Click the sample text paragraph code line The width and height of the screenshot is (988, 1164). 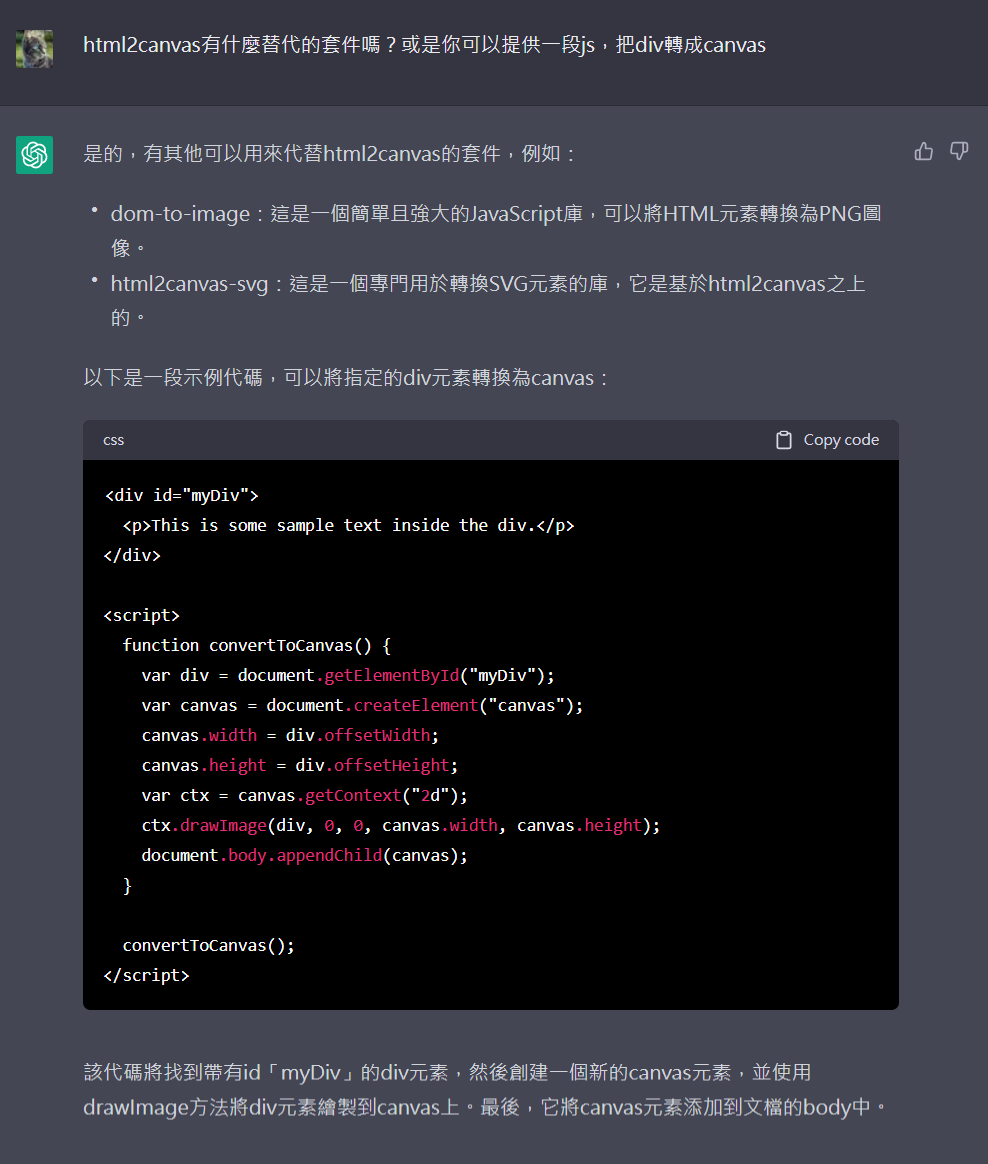(x=348, y=526)
